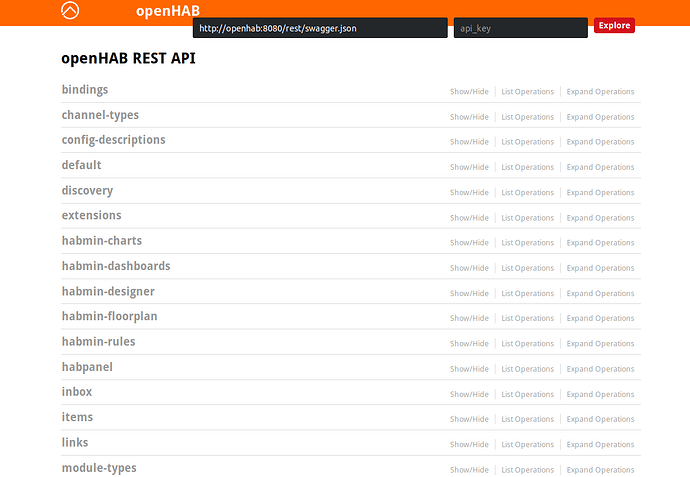Expand Operations for bindings
The width and height of the screenshot is (690, 477).
coord(600,92)
